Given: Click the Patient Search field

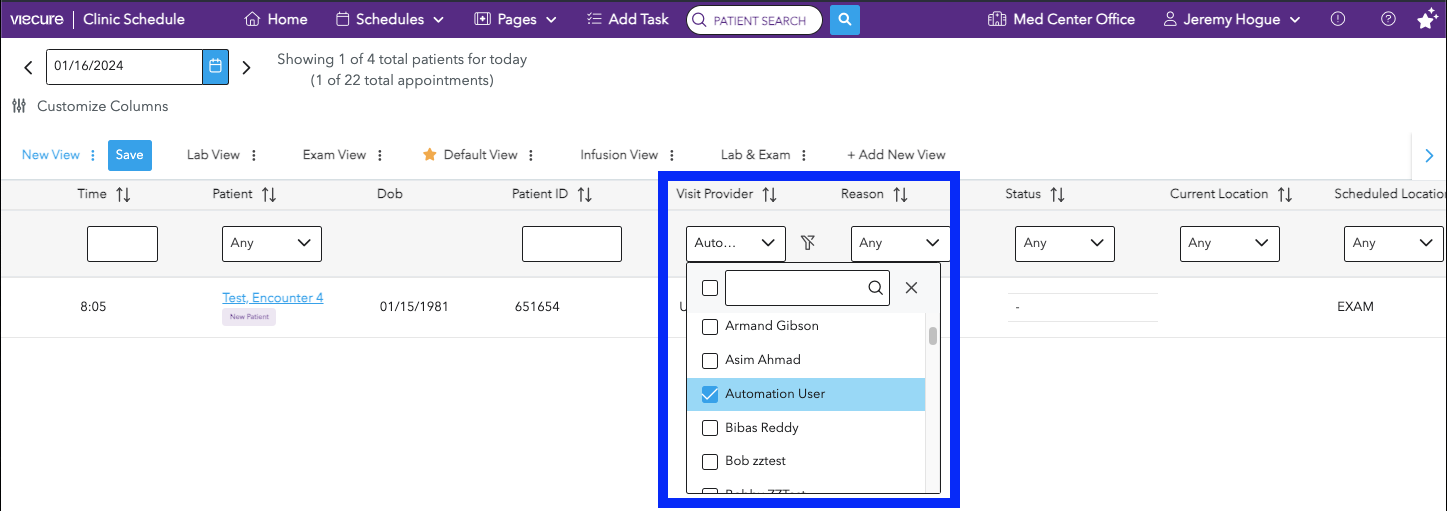Looking at the screenshot, I should [754, 20].
